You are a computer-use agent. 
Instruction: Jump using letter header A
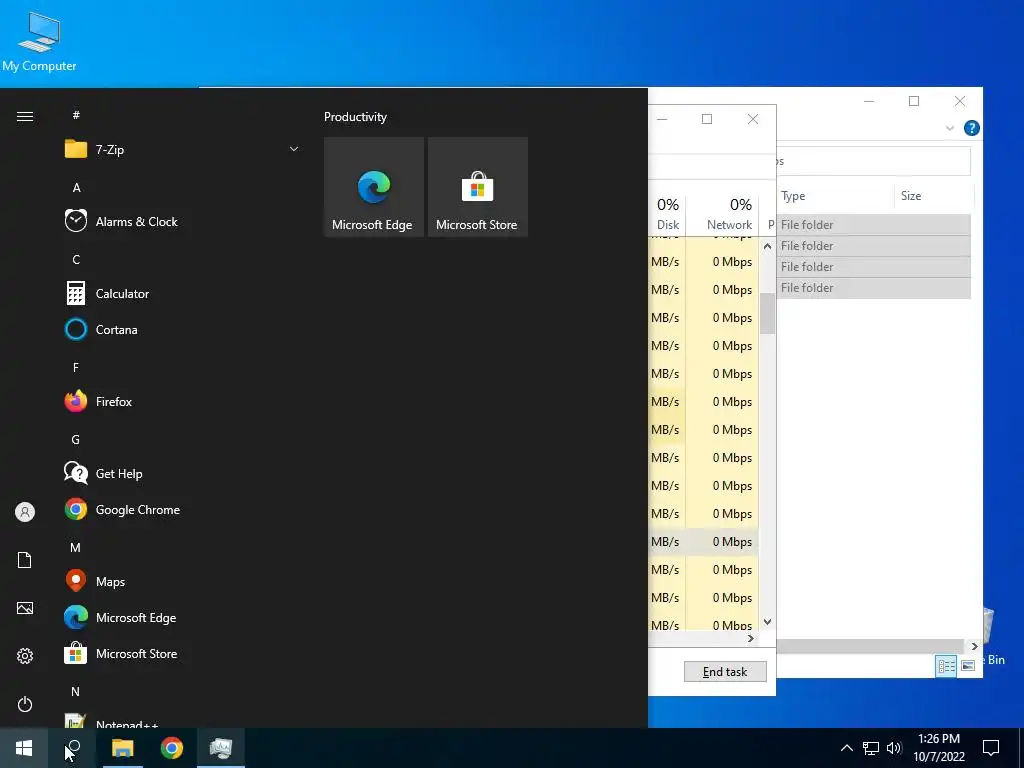[76, 188]
